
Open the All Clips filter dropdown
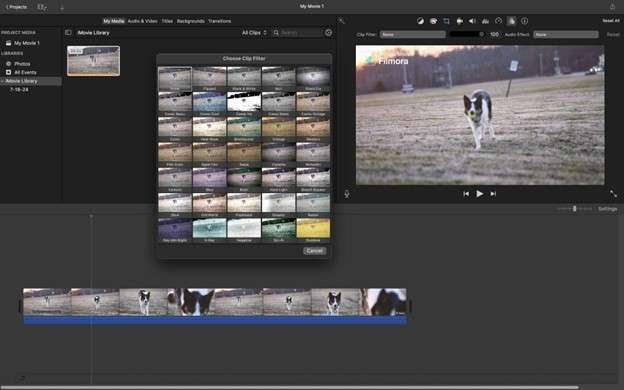(x=254, y=33)
